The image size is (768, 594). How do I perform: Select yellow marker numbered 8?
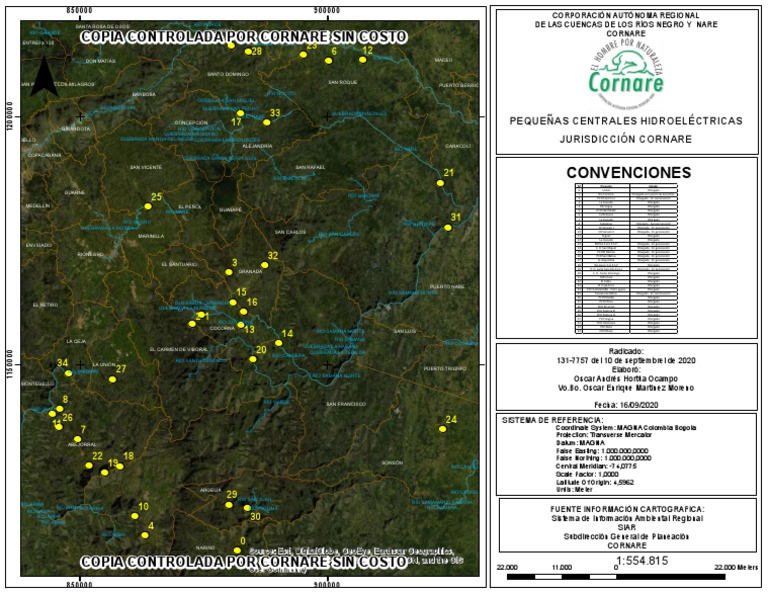point(60,408)
